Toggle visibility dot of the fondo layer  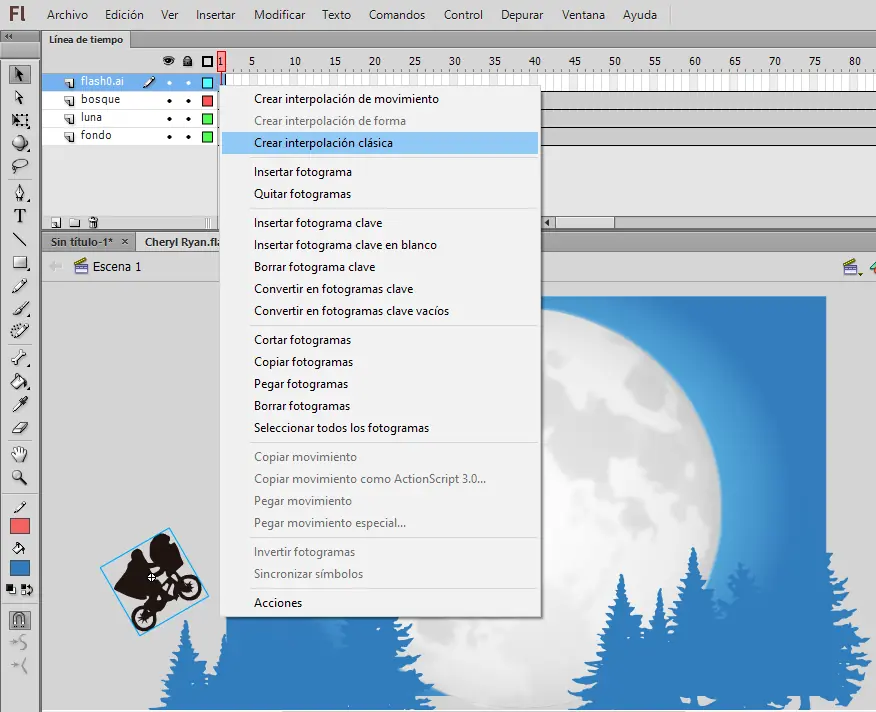click(169, 137)
